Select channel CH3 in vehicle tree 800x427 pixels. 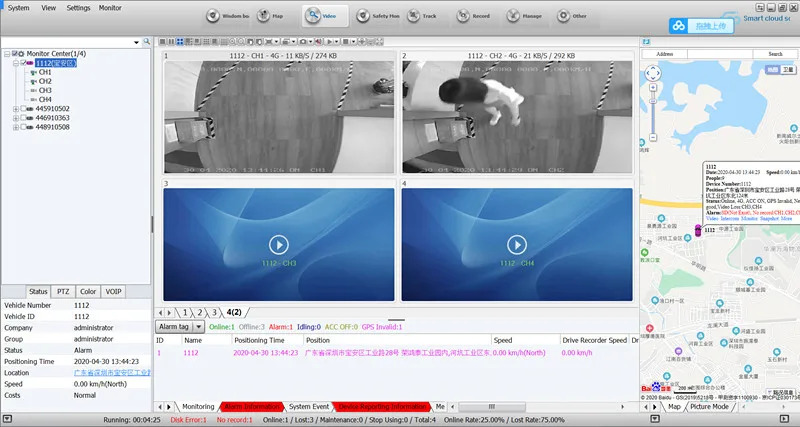point(45,90)
